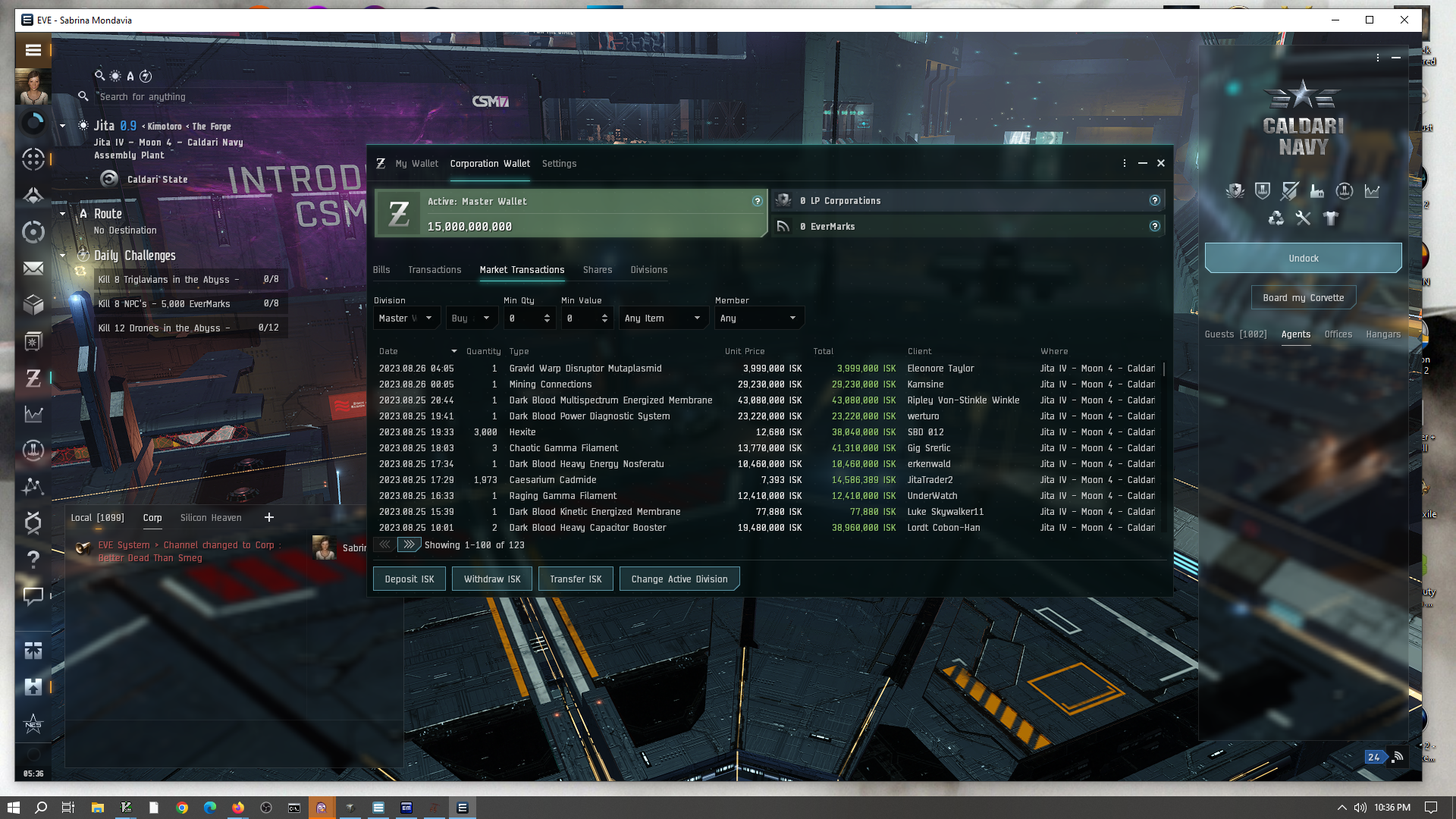Click the Min Value stepper arrows
Image resolution: width=1456 pixels, height=819 pixels.
[x=604, y=318]
